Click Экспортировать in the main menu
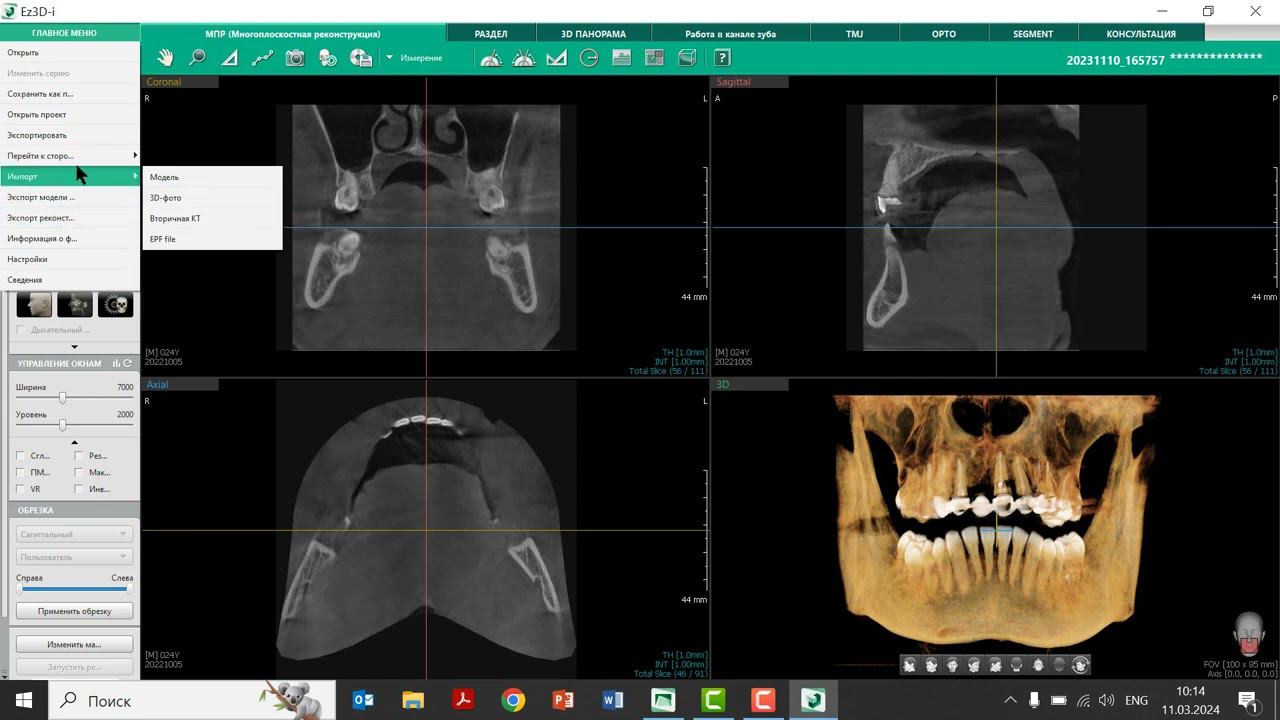 [x=70, y=135]
